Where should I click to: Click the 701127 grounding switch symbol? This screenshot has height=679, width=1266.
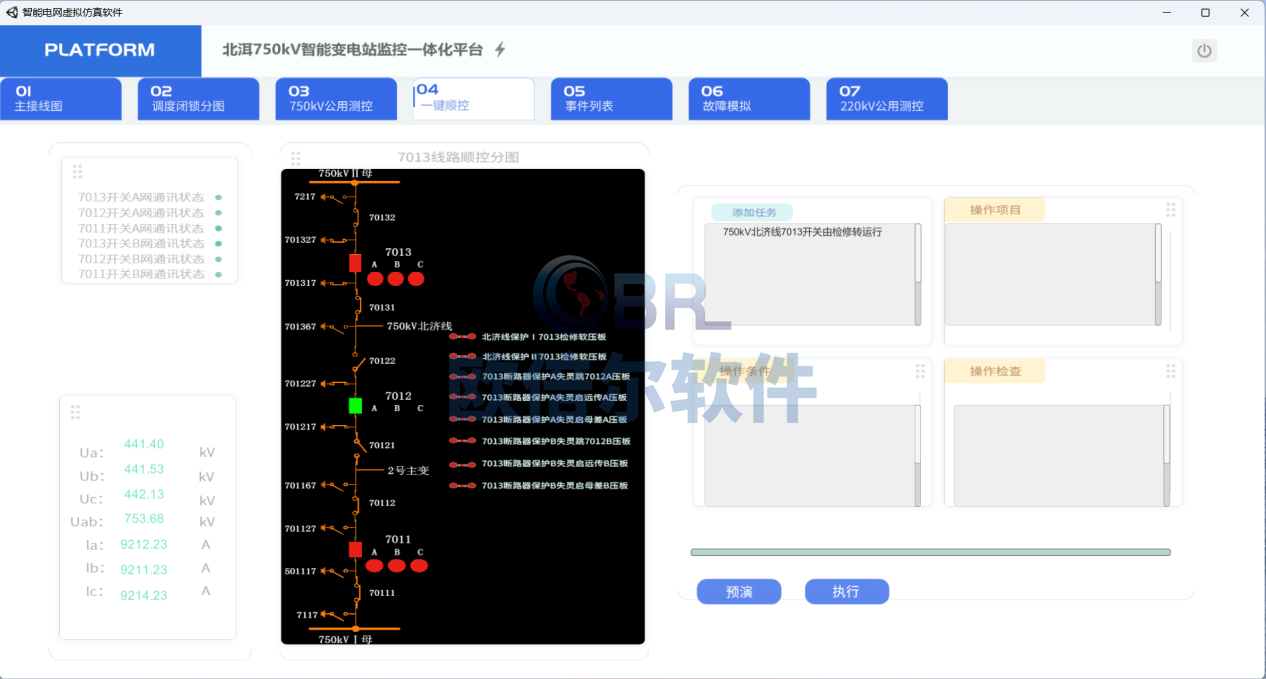click(337, 529)
